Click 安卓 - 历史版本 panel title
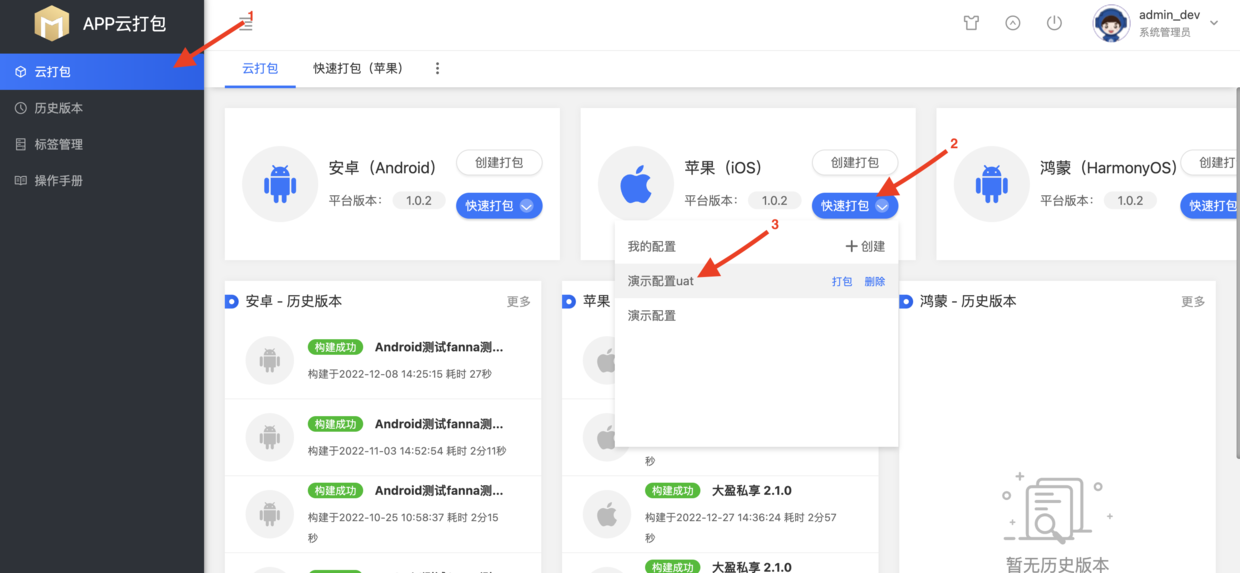1240x573 pixels. click(294, 301)
